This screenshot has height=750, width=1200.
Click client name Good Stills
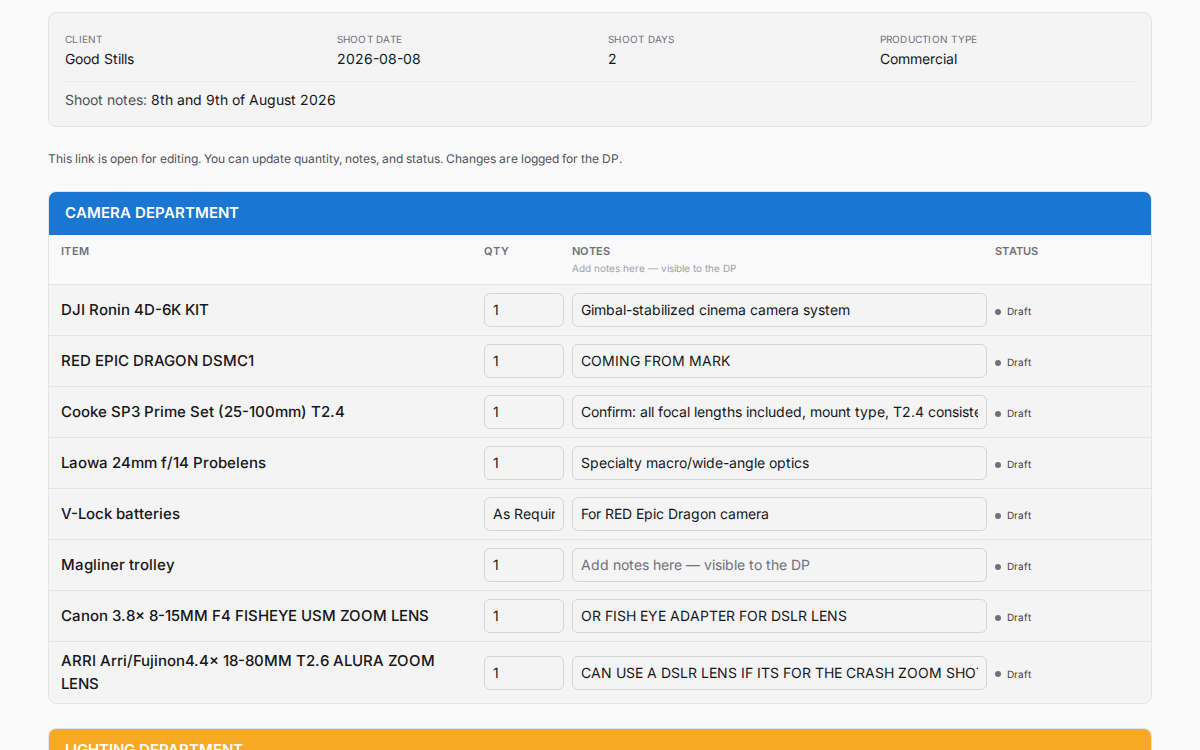coord(99,59)
